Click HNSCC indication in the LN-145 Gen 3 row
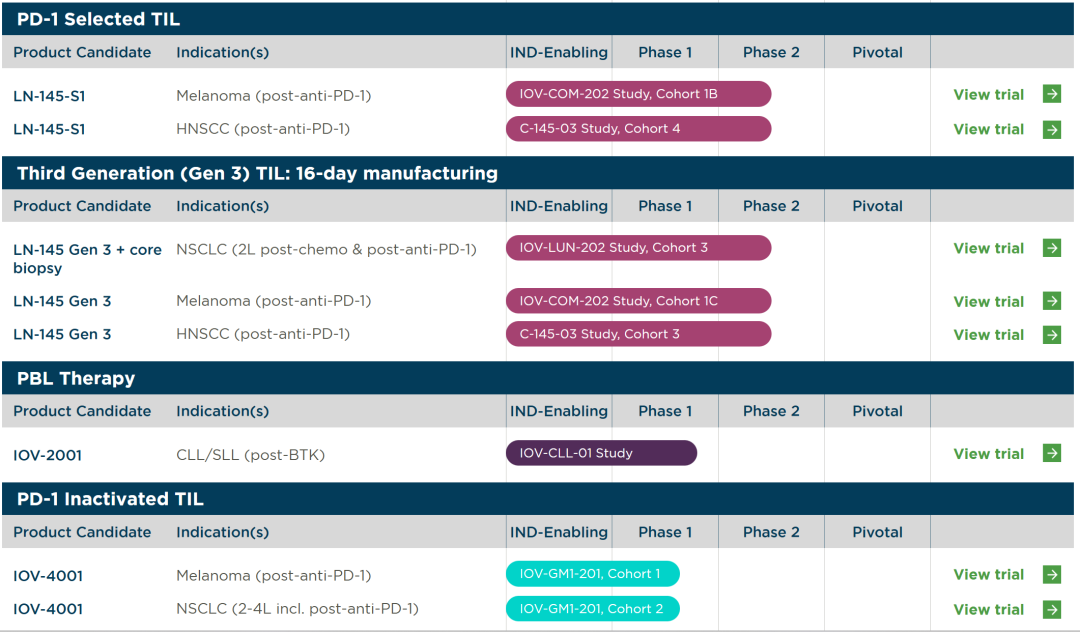 click(263, 334)
